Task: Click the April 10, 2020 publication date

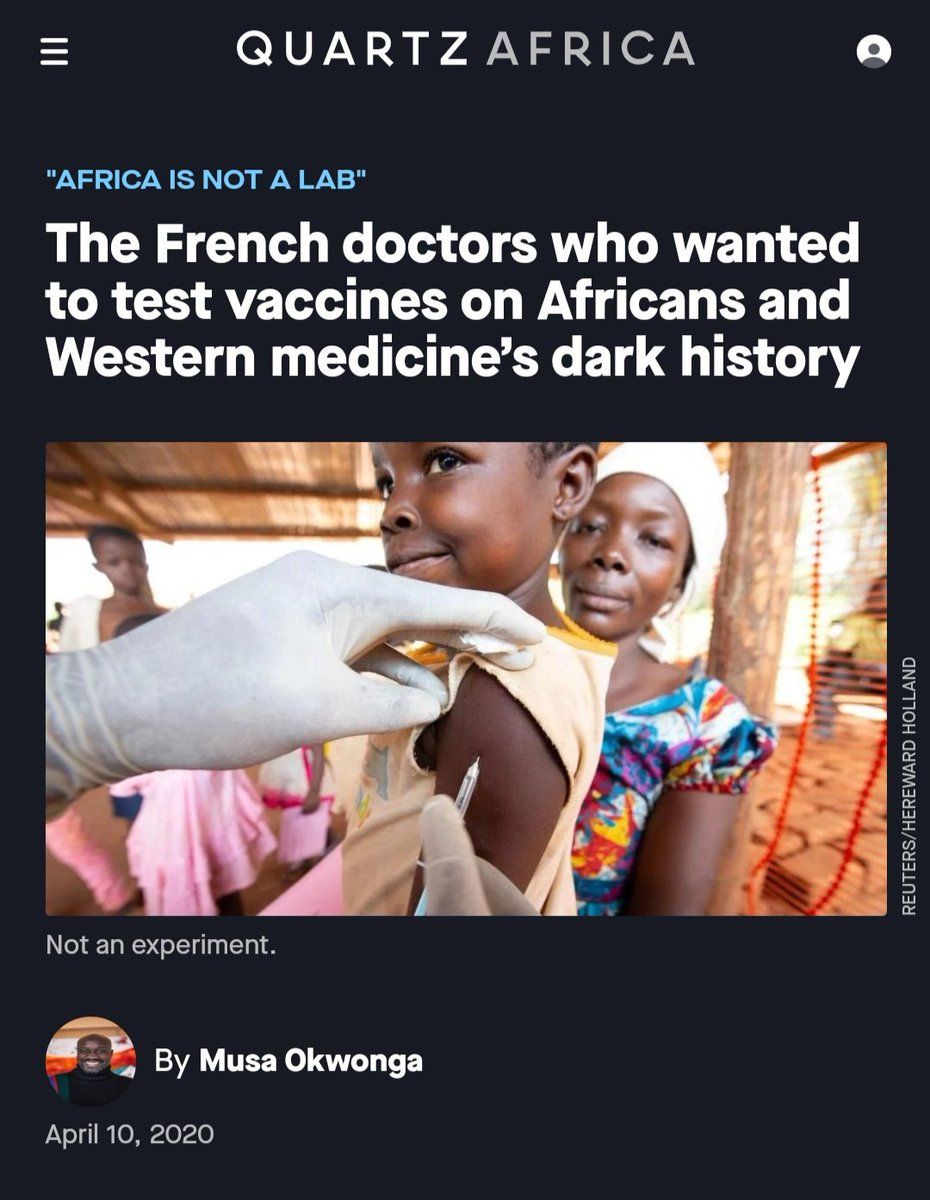Action: point(129,1134)
